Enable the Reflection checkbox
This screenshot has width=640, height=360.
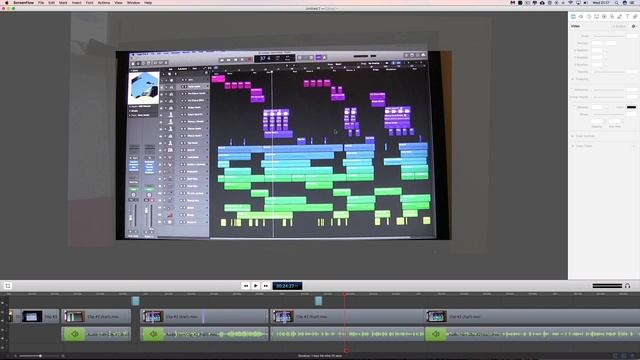(x=572, y=90)
